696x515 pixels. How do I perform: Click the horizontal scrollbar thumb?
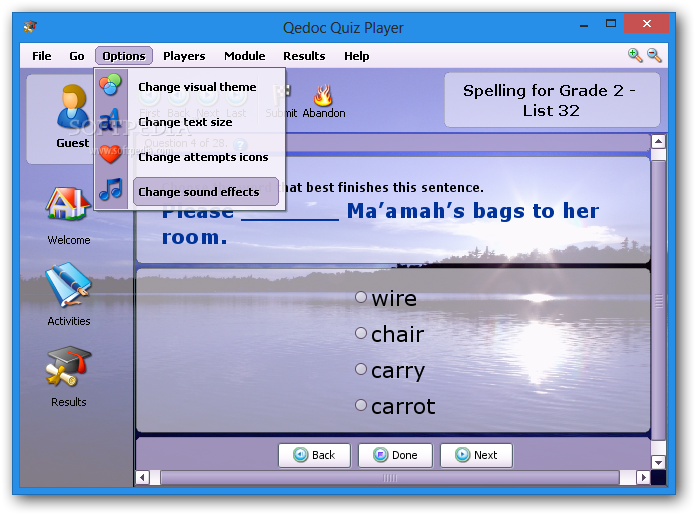(390, 478)
